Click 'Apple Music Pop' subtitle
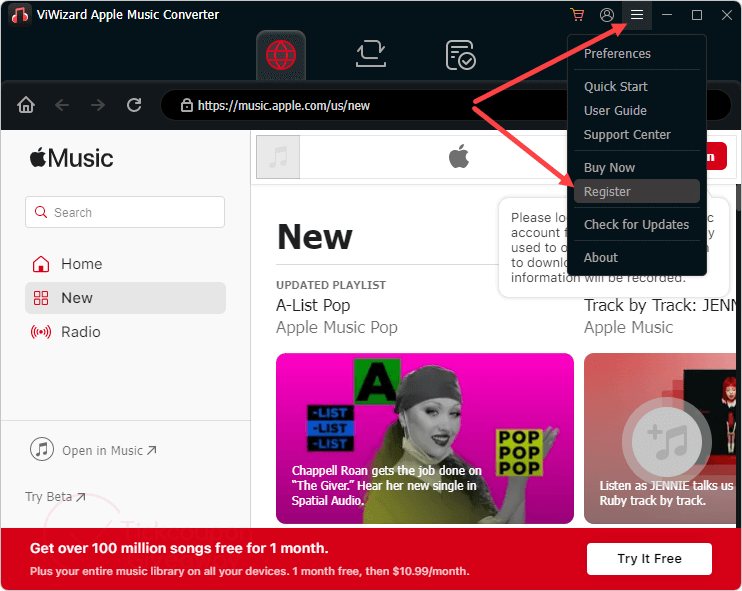The width and height of the screenshot is (742, 591). point(337,327)
